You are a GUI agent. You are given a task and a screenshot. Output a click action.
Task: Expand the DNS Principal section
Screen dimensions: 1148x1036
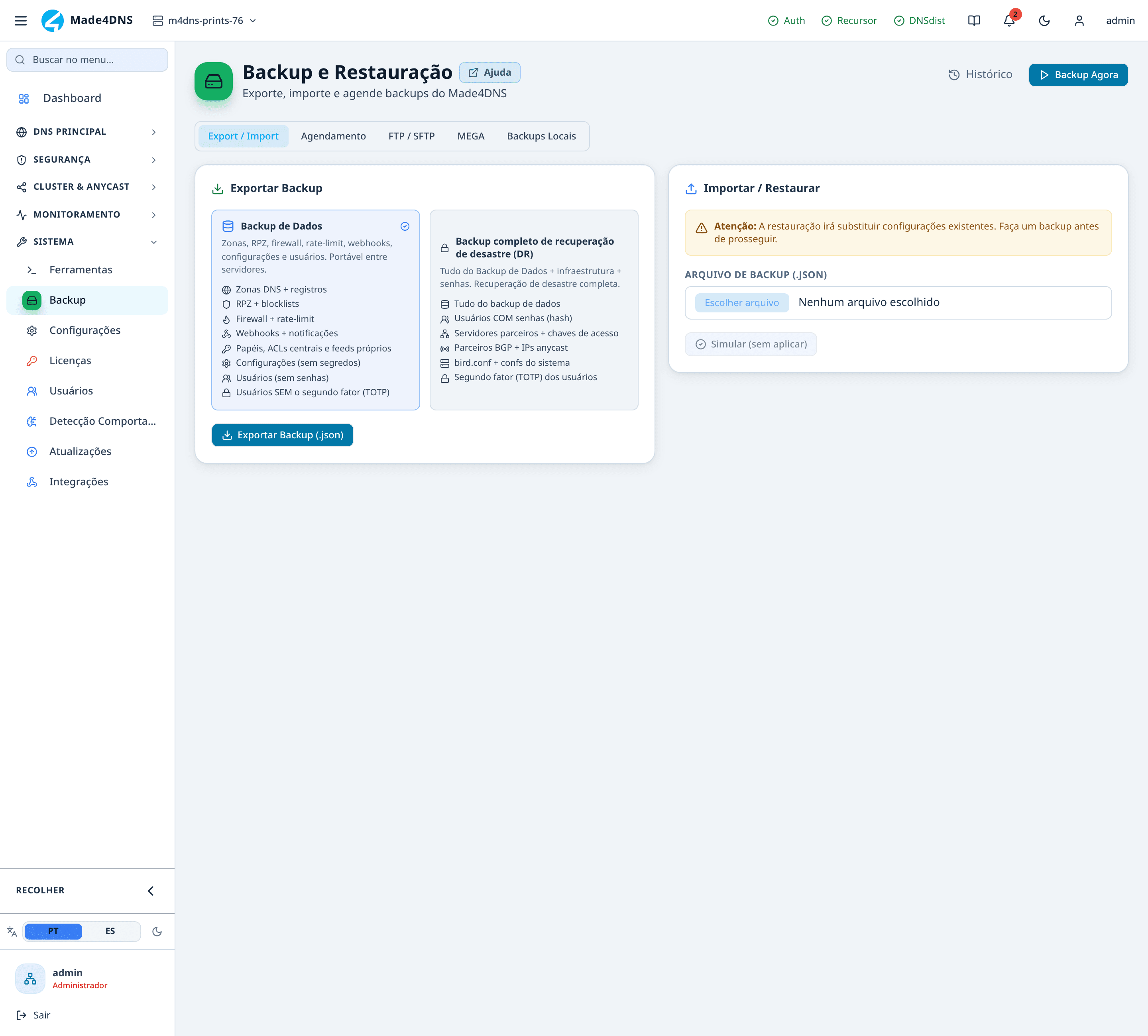click(87, 132)
